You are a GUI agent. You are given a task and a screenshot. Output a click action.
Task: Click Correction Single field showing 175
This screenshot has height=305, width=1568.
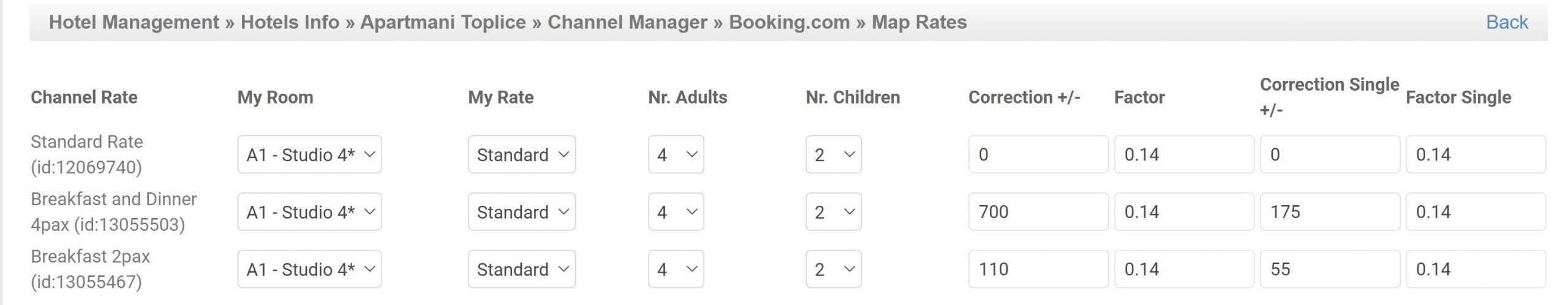coord(1329,212)
